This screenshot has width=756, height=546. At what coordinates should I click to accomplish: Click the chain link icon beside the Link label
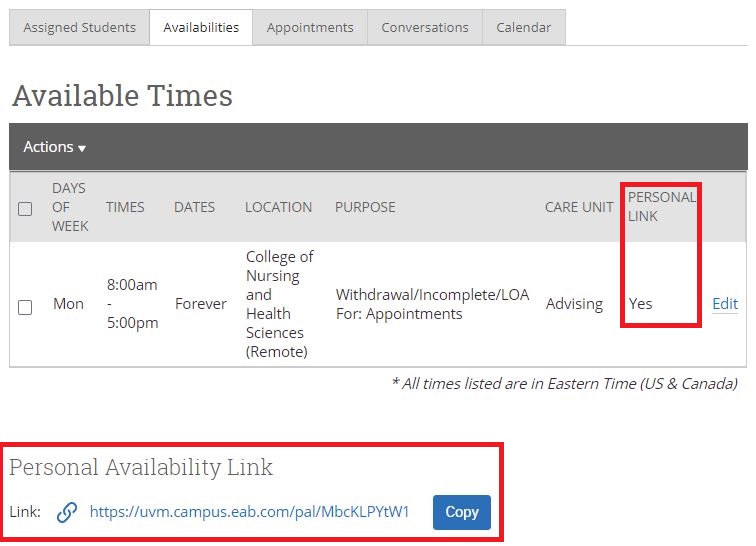click(x=67, y=512)
